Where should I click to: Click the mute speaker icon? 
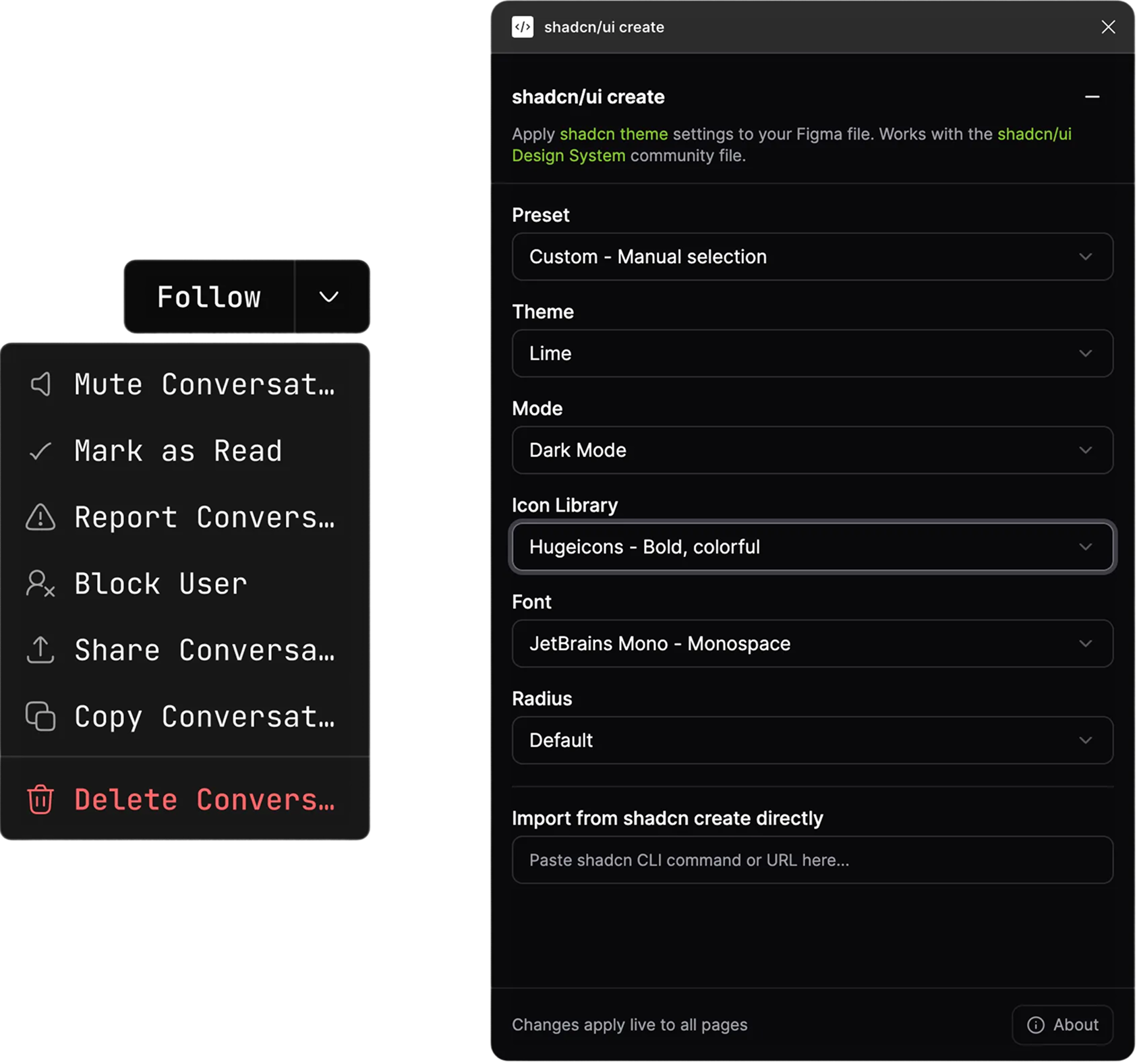pos(40,384)
